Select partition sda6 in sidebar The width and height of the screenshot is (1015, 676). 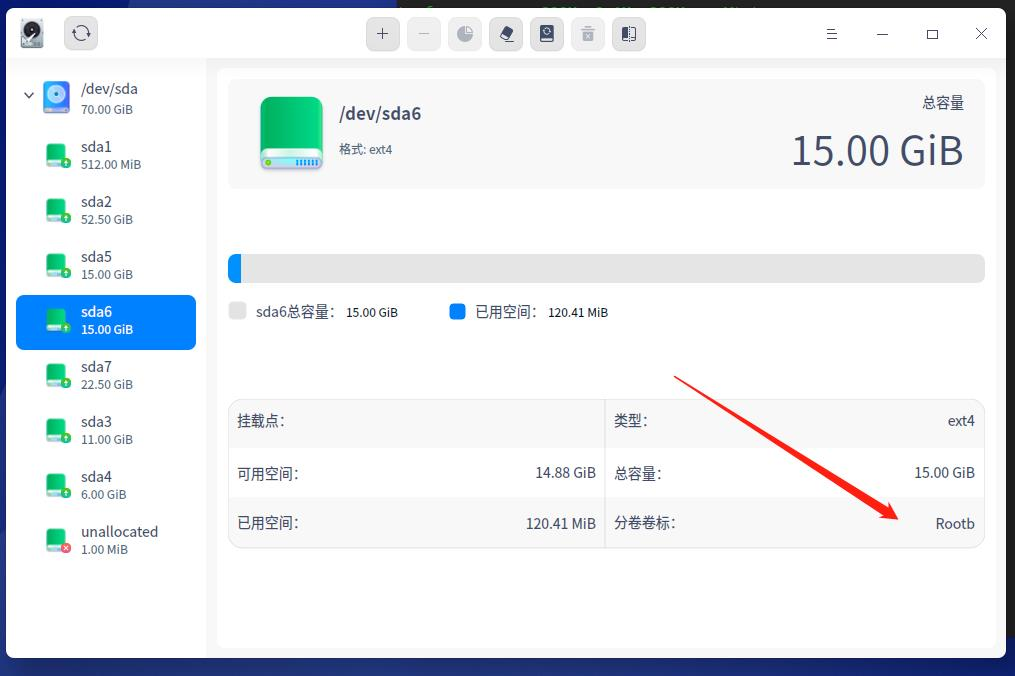point(106,322)
